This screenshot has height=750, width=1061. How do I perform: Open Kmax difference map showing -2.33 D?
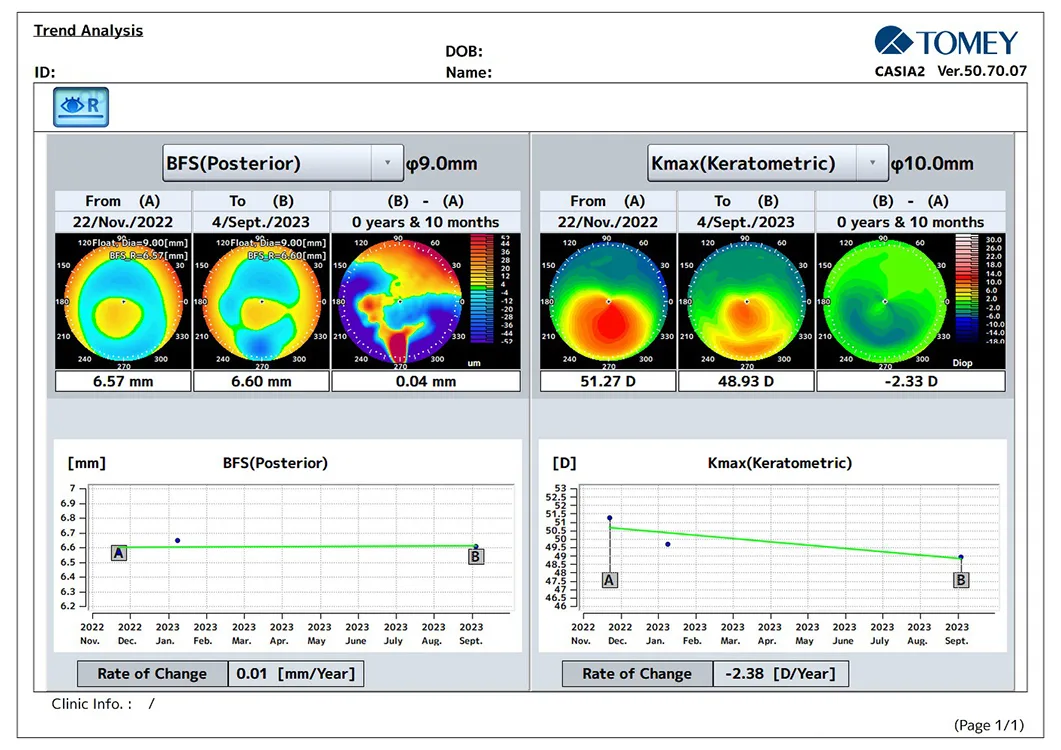tap(884, 301)
